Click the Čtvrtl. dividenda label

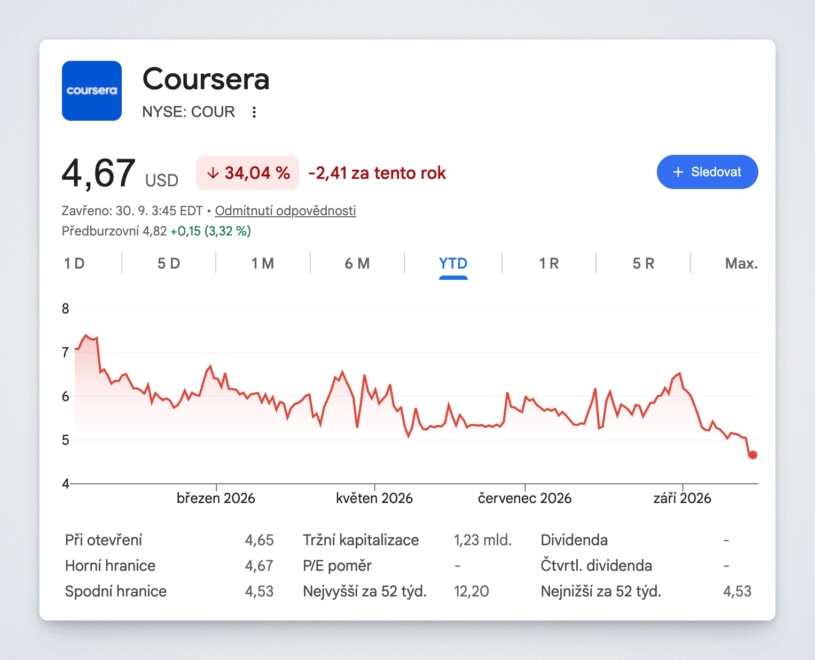pyautogui.click(x=596, y=565)
